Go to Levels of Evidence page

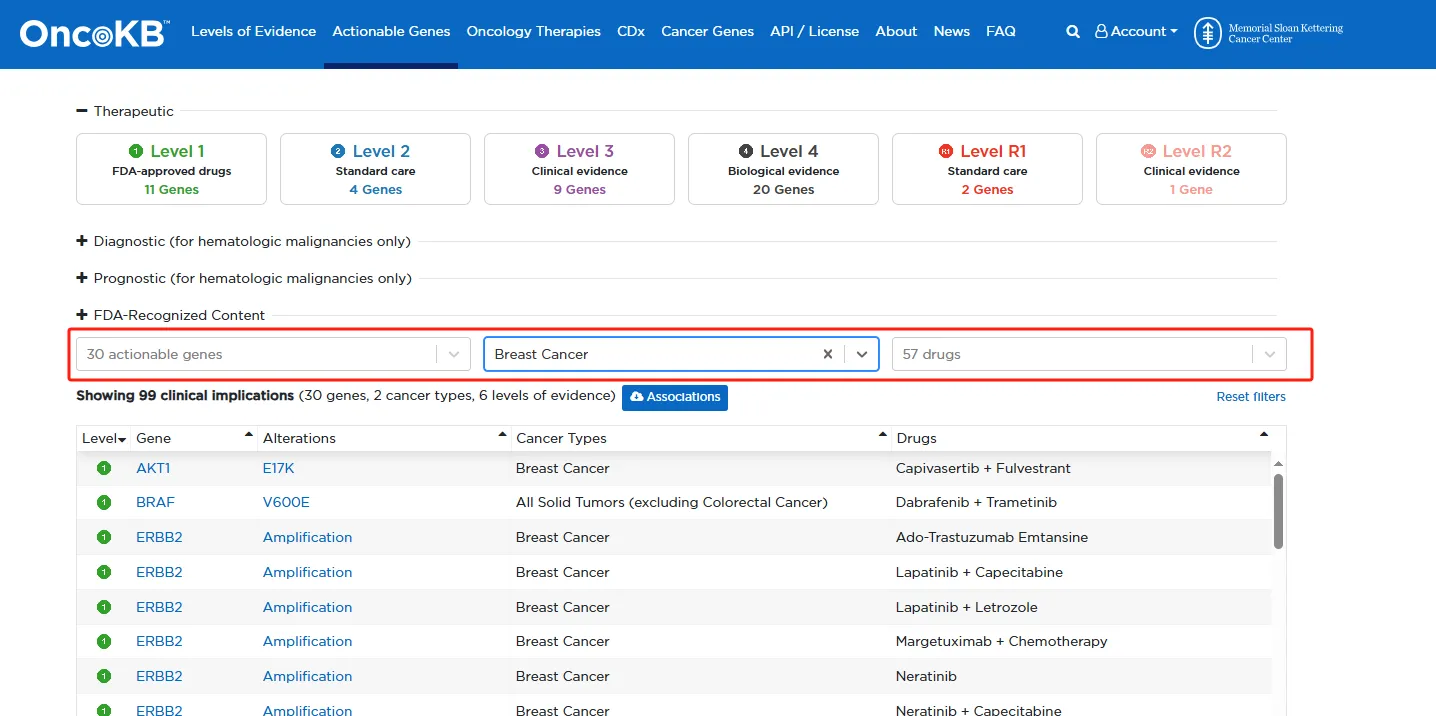point(253,32)
